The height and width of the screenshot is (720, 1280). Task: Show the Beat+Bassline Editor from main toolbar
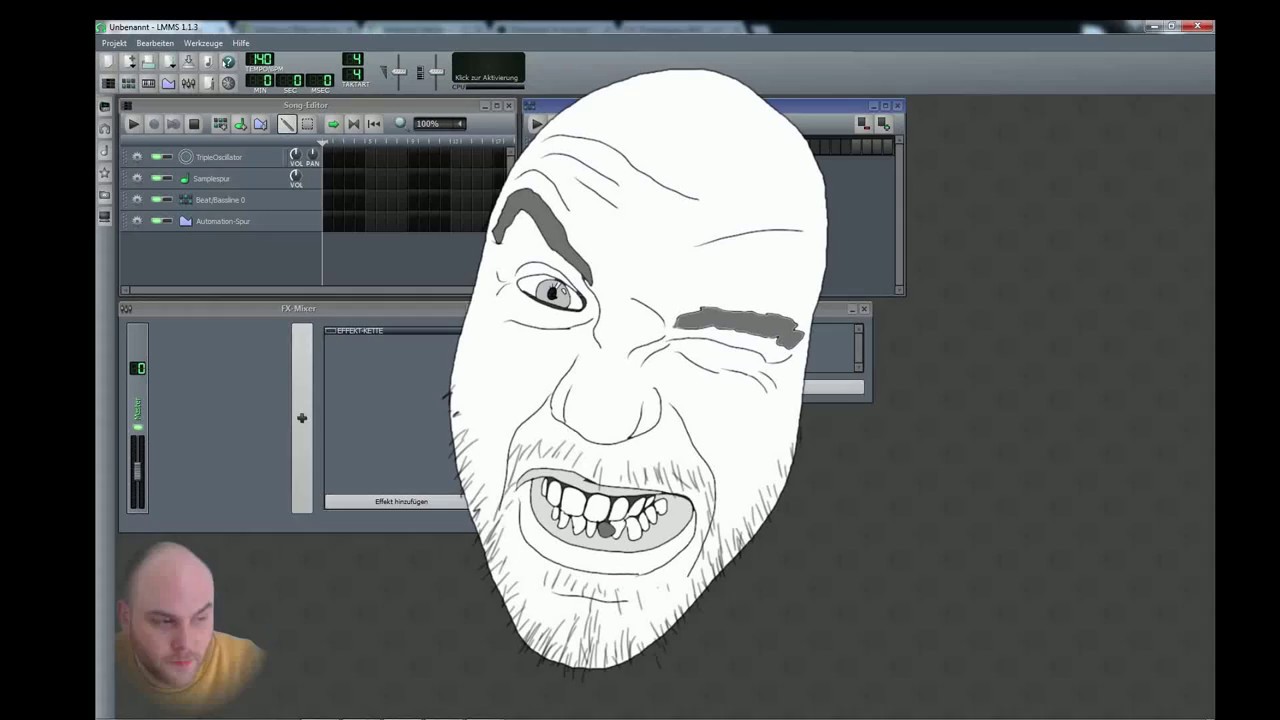[128, 83]
